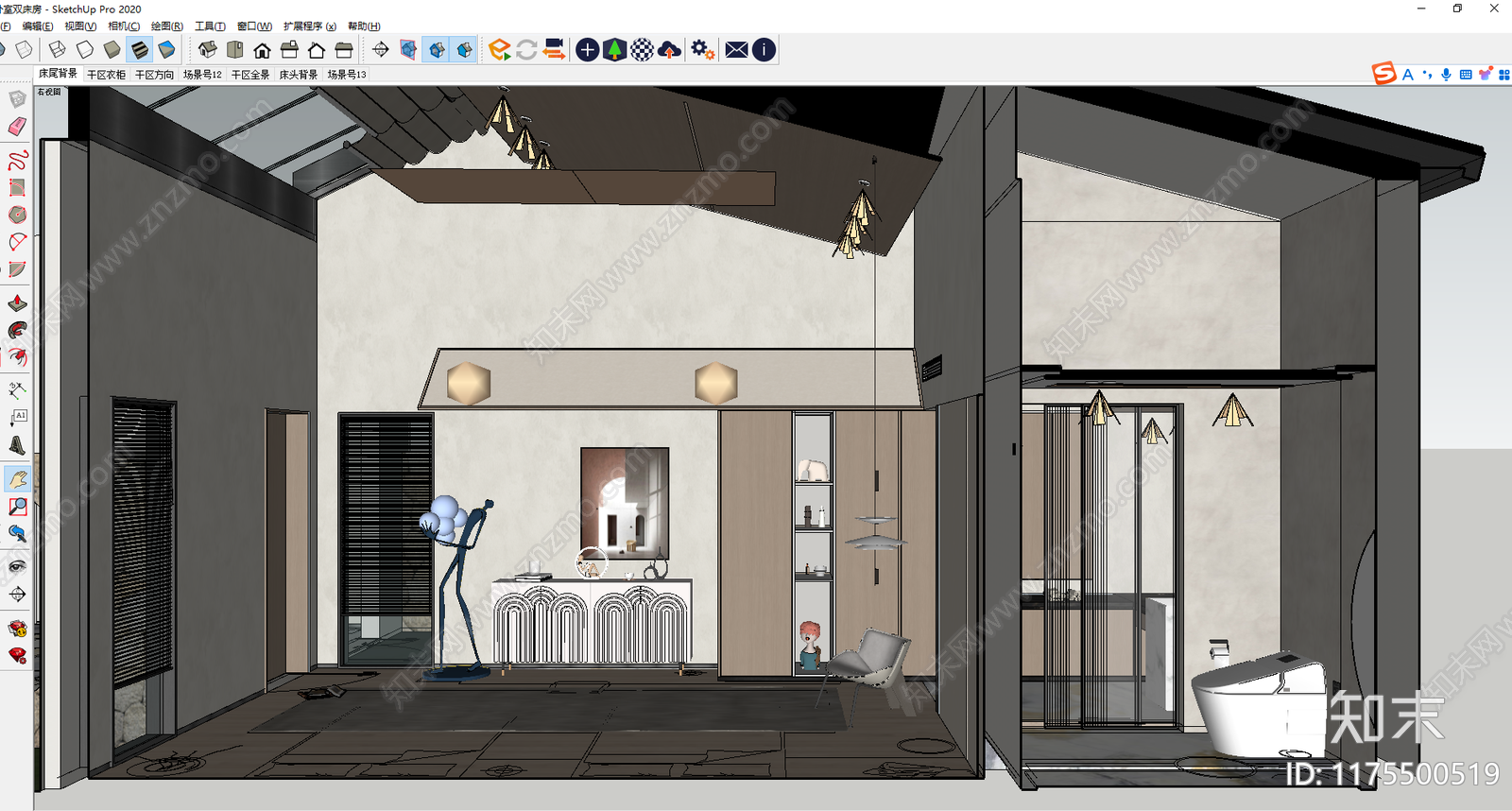1512x811 pixels.
Task: Open the 视图(V) menu
Action: coord(80,26)
